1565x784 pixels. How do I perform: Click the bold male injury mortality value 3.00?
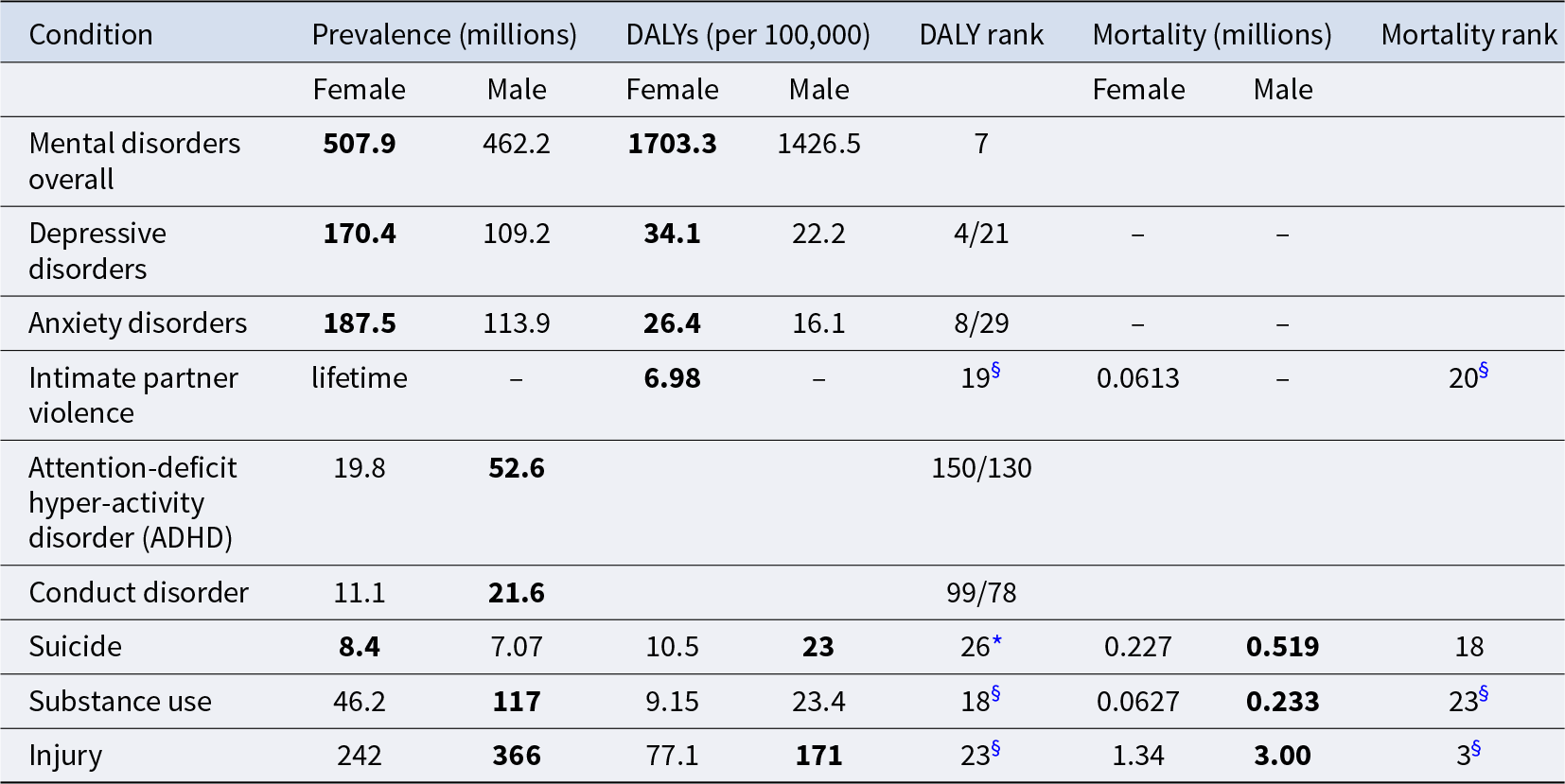pos(1282,756)
